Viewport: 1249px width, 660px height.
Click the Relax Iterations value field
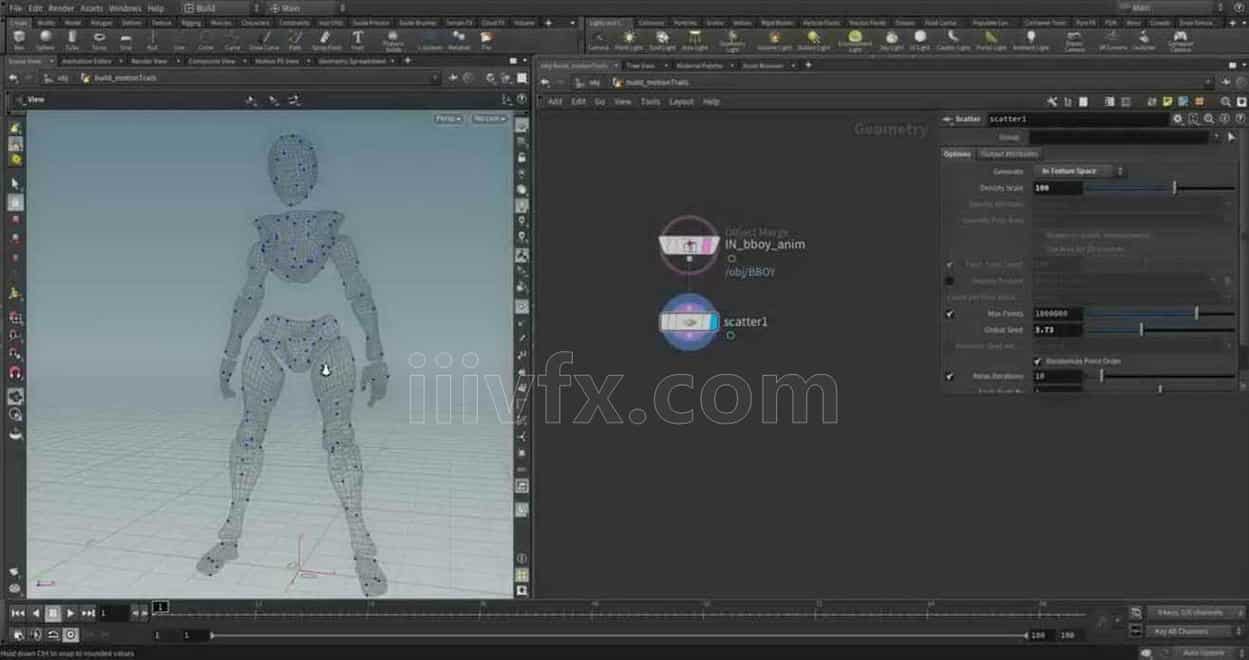tap(1057, 376)
